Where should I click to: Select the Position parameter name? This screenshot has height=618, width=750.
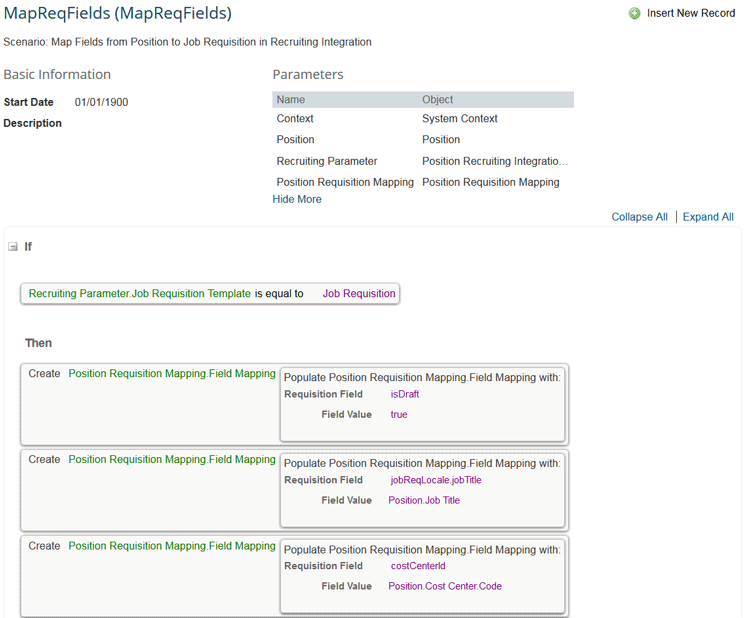pyautogui.click(x=295, y=140)
